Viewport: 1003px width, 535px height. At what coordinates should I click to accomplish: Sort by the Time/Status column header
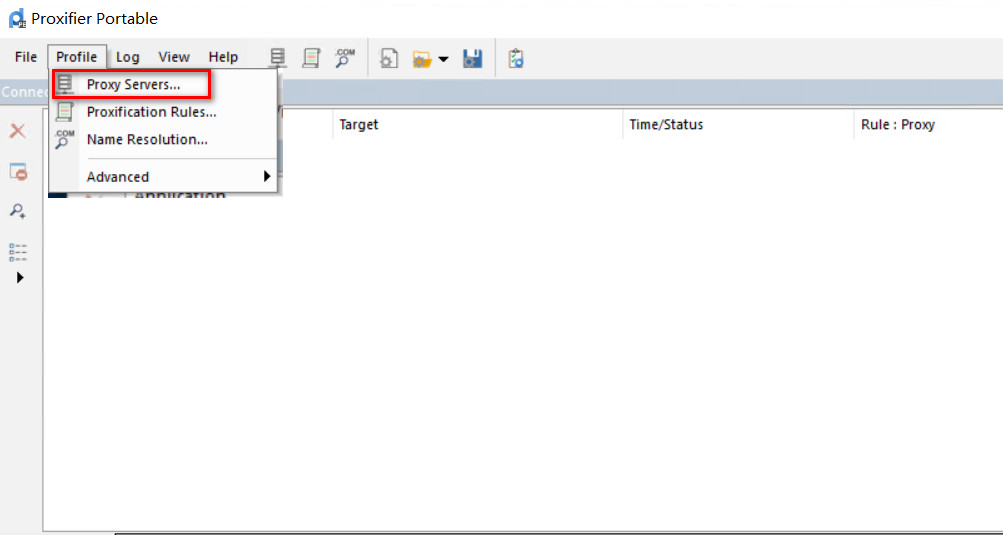[x=666, y=125]
